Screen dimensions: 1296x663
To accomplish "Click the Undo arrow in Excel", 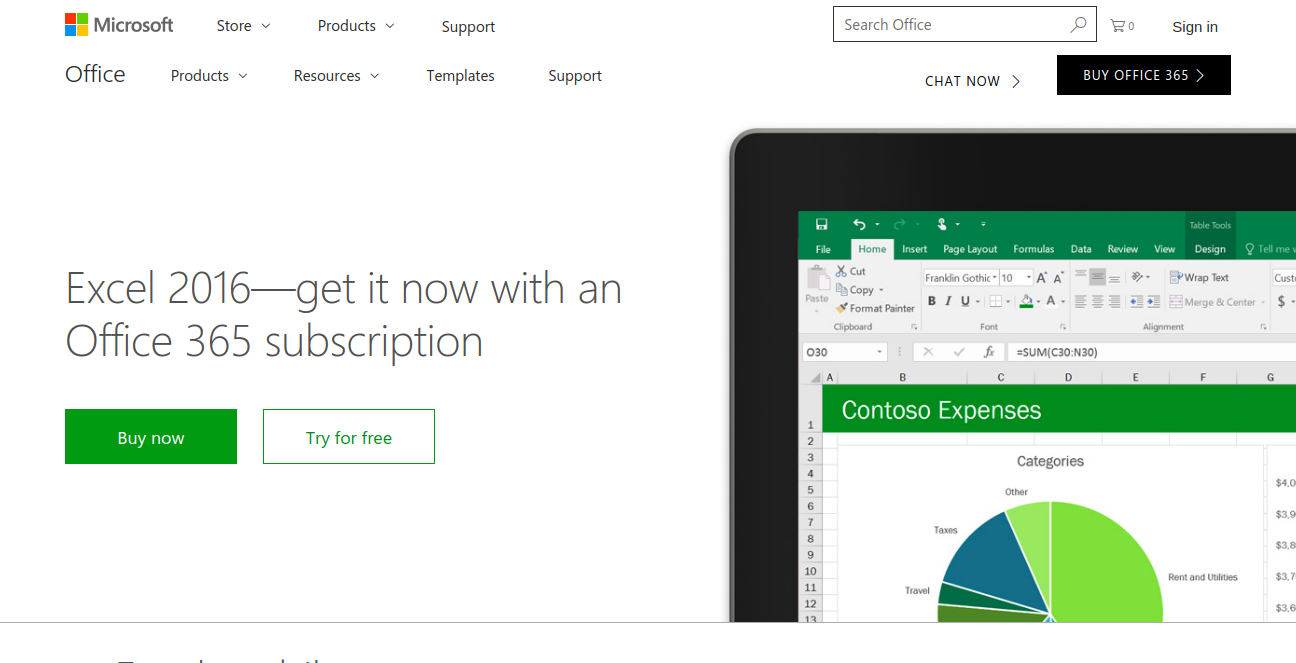I will pyautogui.click(x=859, y=224).
